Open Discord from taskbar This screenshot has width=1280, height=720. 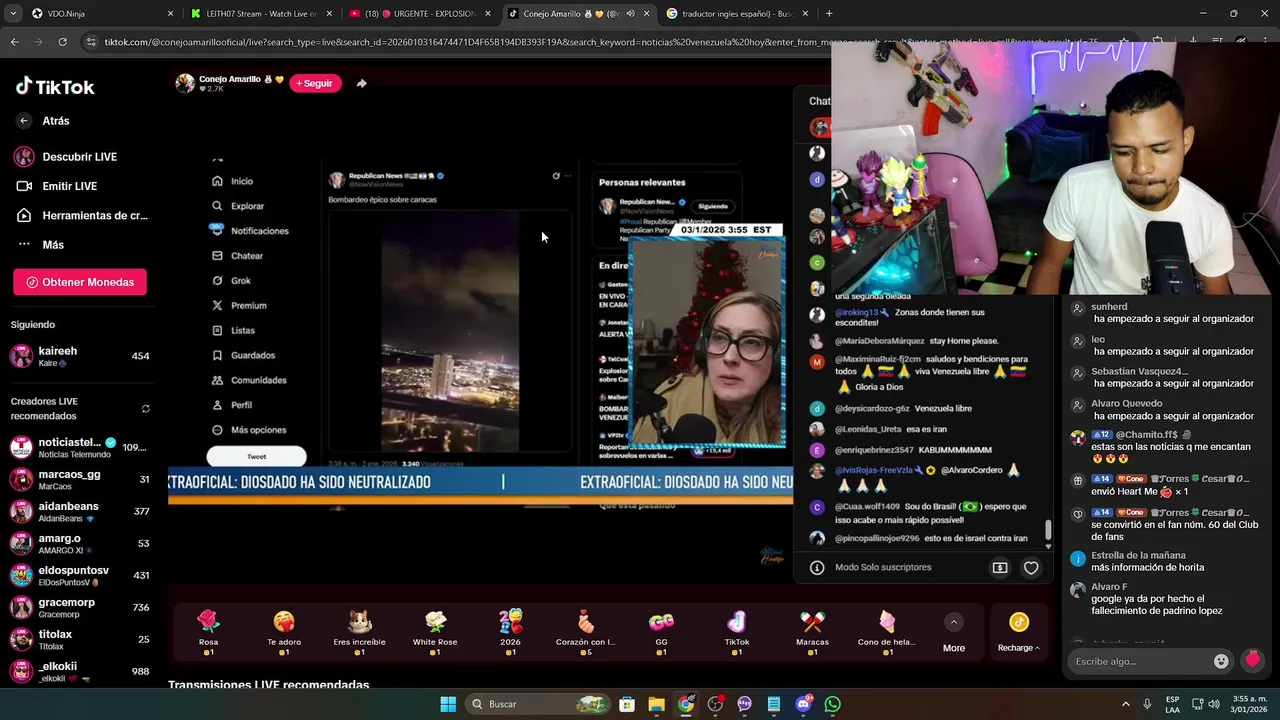tap(803, 704)
